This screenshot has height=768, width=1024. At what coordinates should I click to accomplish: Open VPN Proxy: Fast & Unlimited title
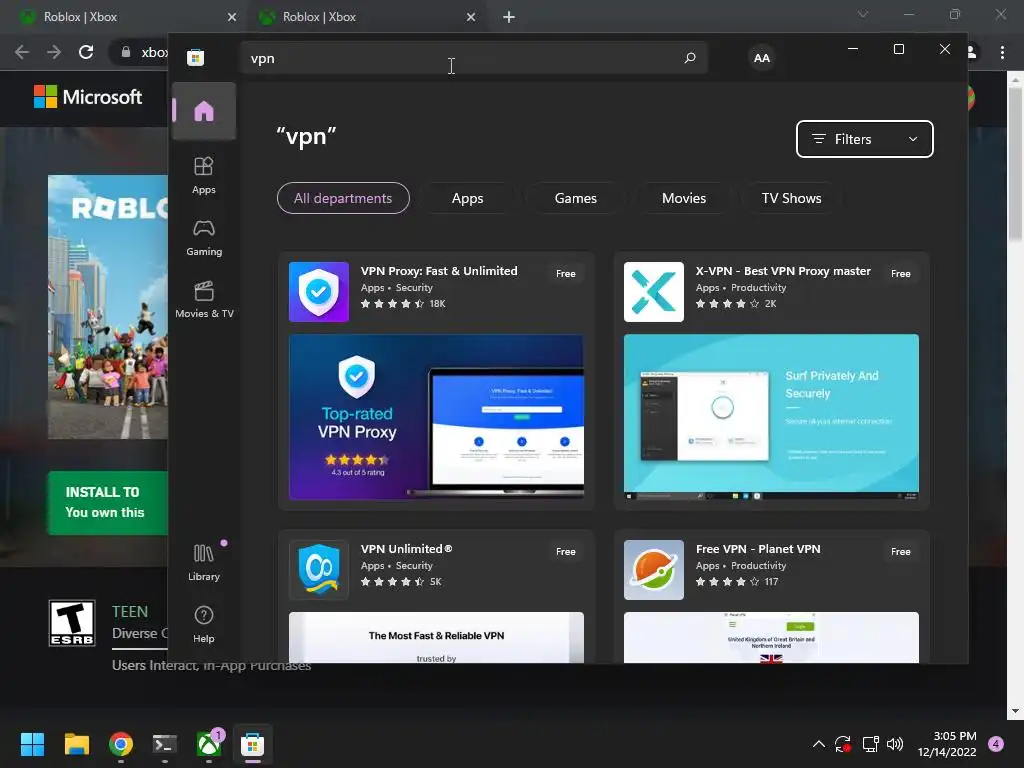439,271
